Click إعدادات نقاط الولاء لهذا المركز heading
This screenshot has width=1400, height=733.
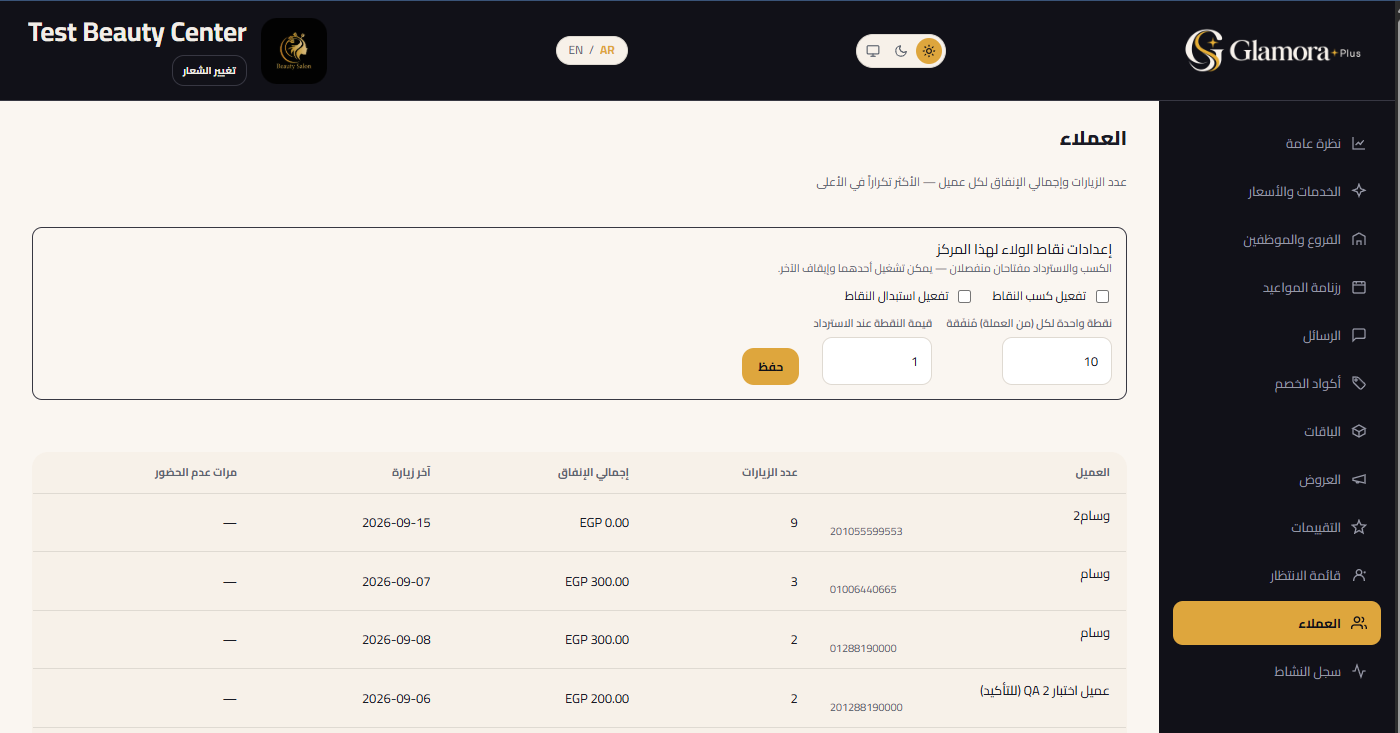click(x=1024, y=249)
